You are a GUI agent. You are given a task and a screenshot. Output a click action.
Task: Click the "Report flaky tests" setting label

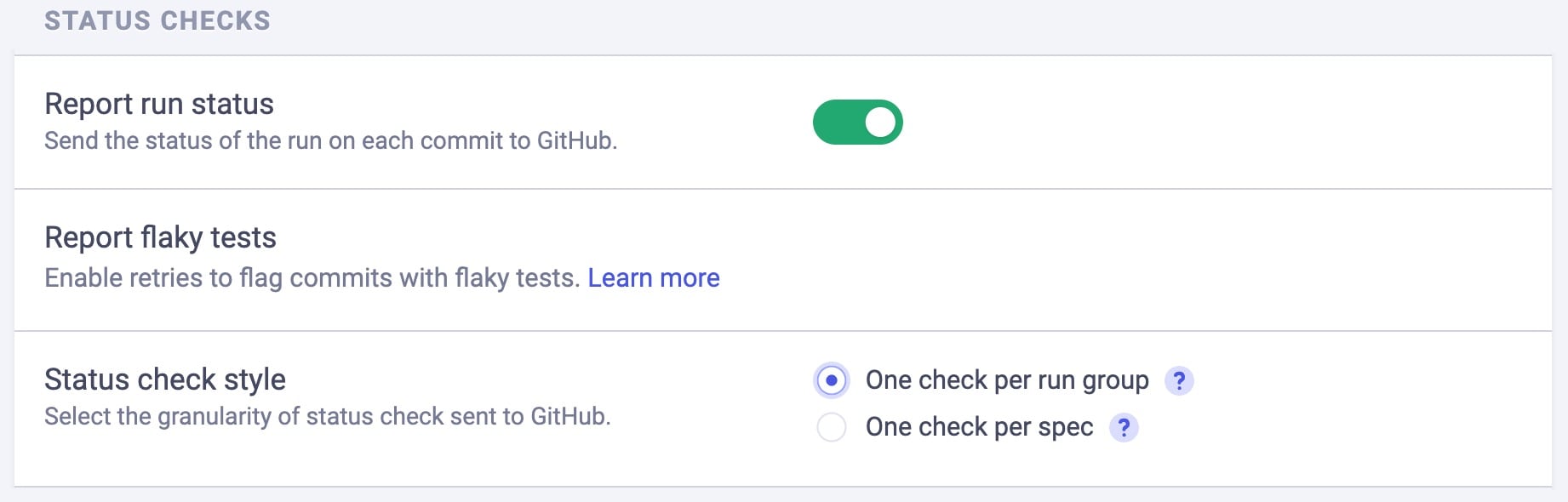coord(161,237)
